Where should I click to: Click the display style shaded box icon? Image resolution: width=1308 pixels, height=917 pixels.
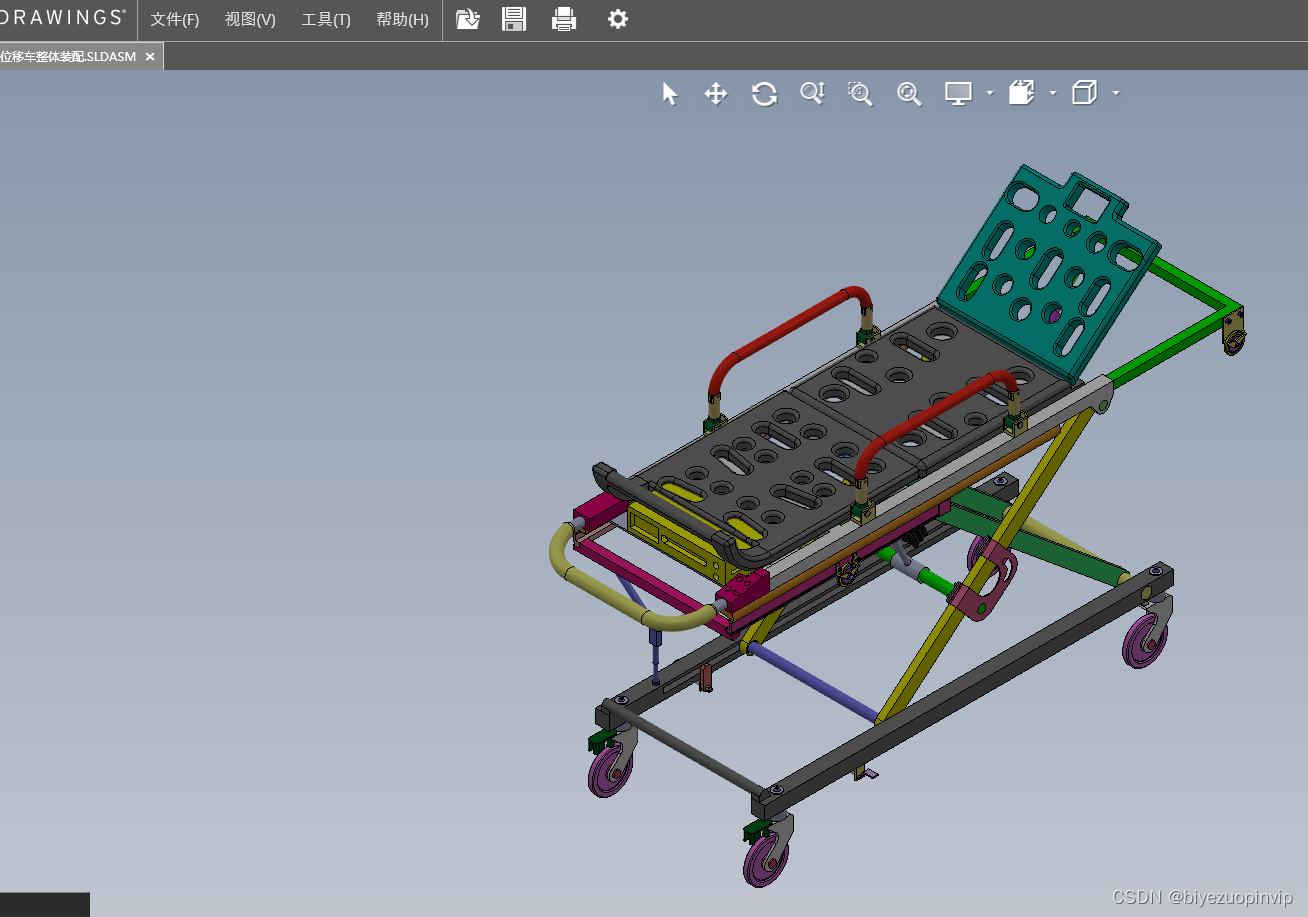pyautogui.click(x=1021, y=93)
